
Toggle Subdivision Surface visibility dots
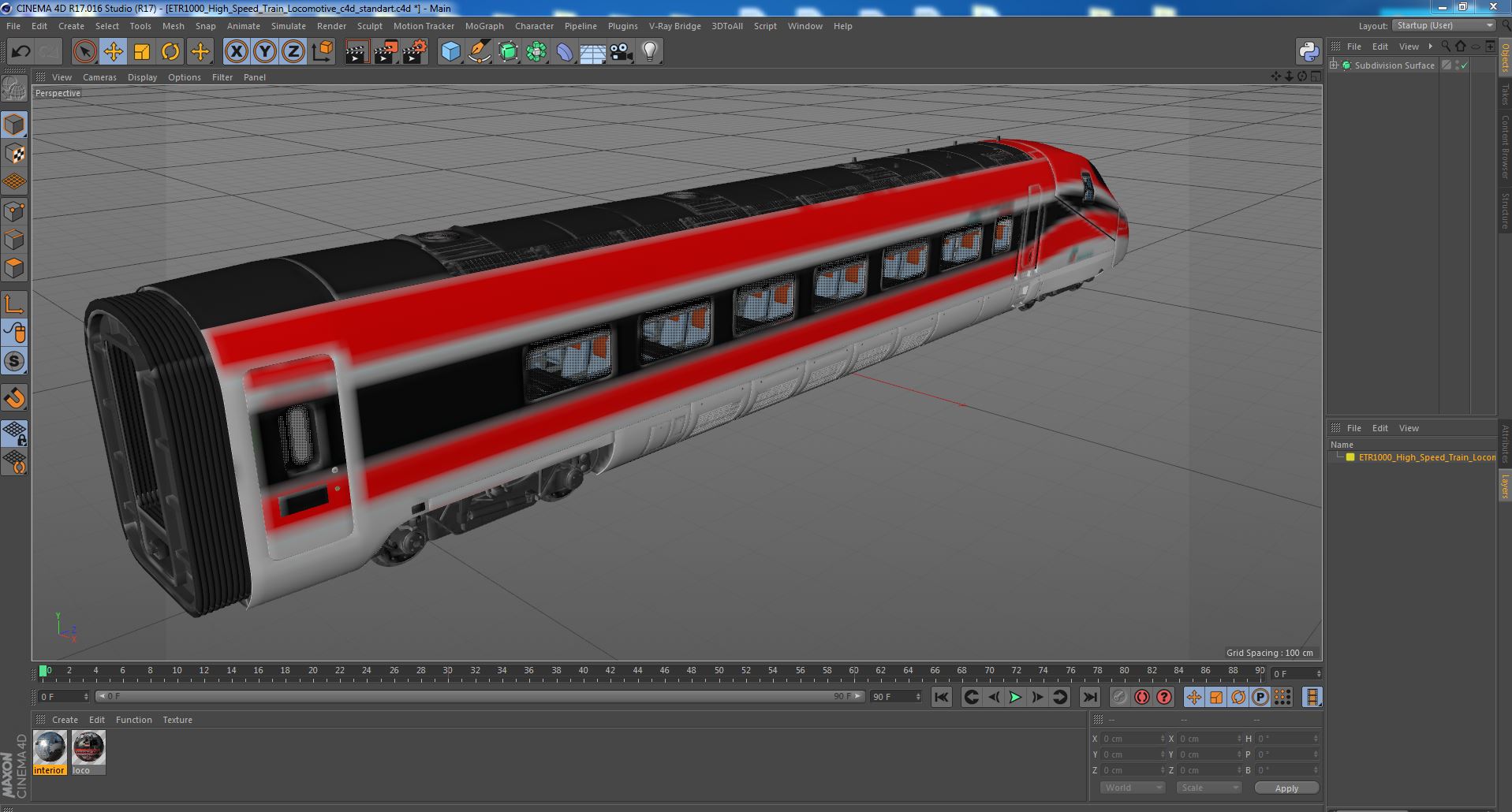click(1457, 65)
